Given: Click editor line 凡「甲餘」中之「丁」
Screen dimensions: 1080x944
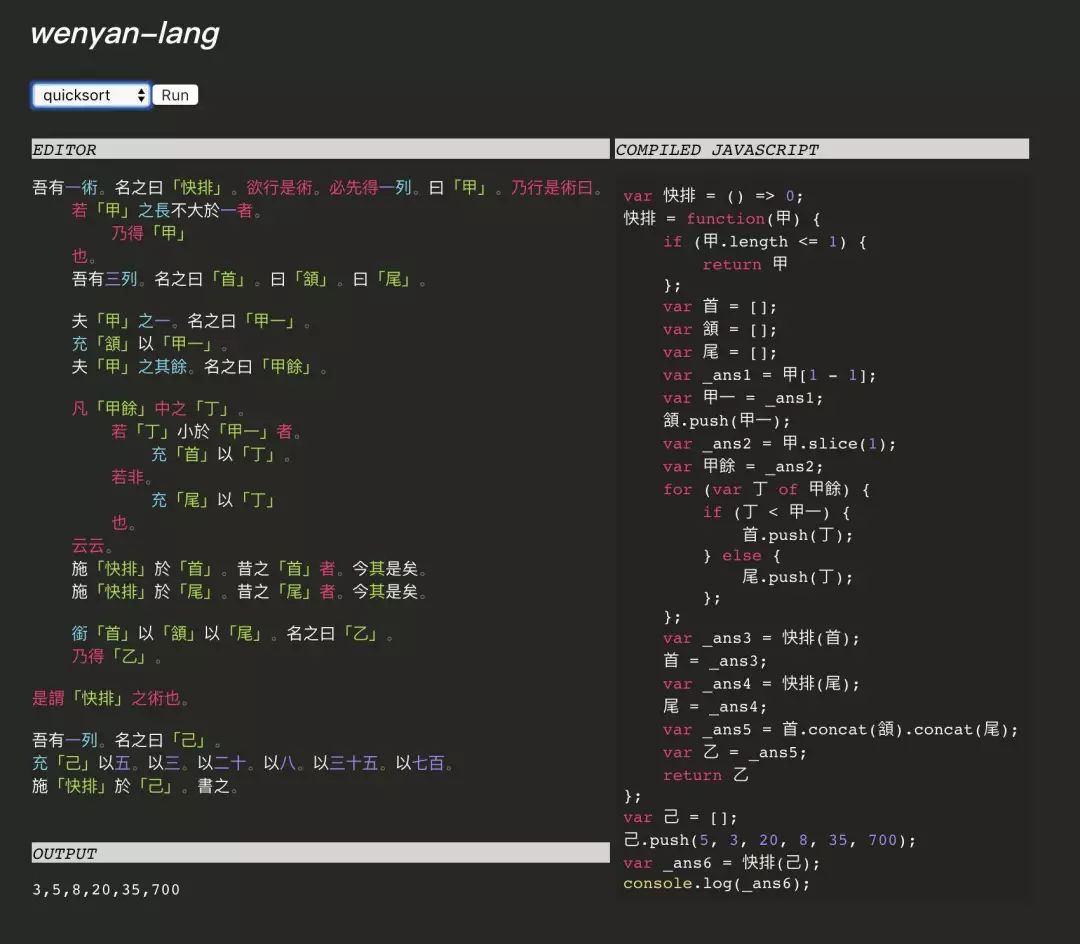Looking at the screenshot, I should pos(158,408).
